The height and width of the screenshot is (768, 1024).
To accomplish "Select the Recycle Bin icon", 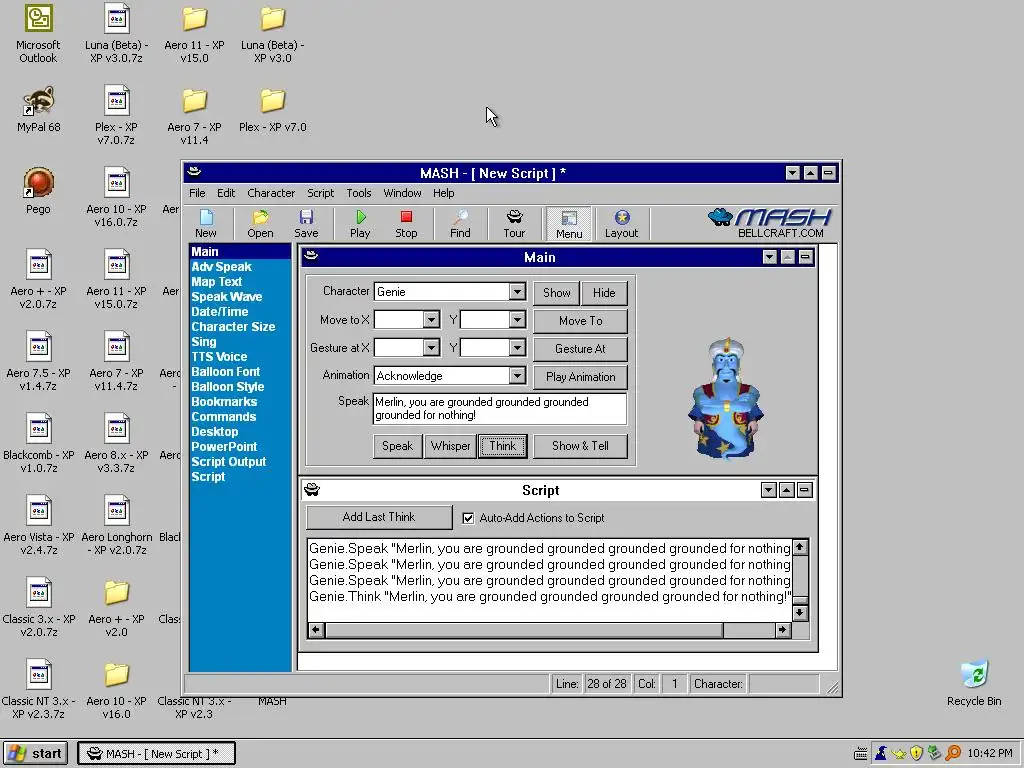I will point(974,683).
